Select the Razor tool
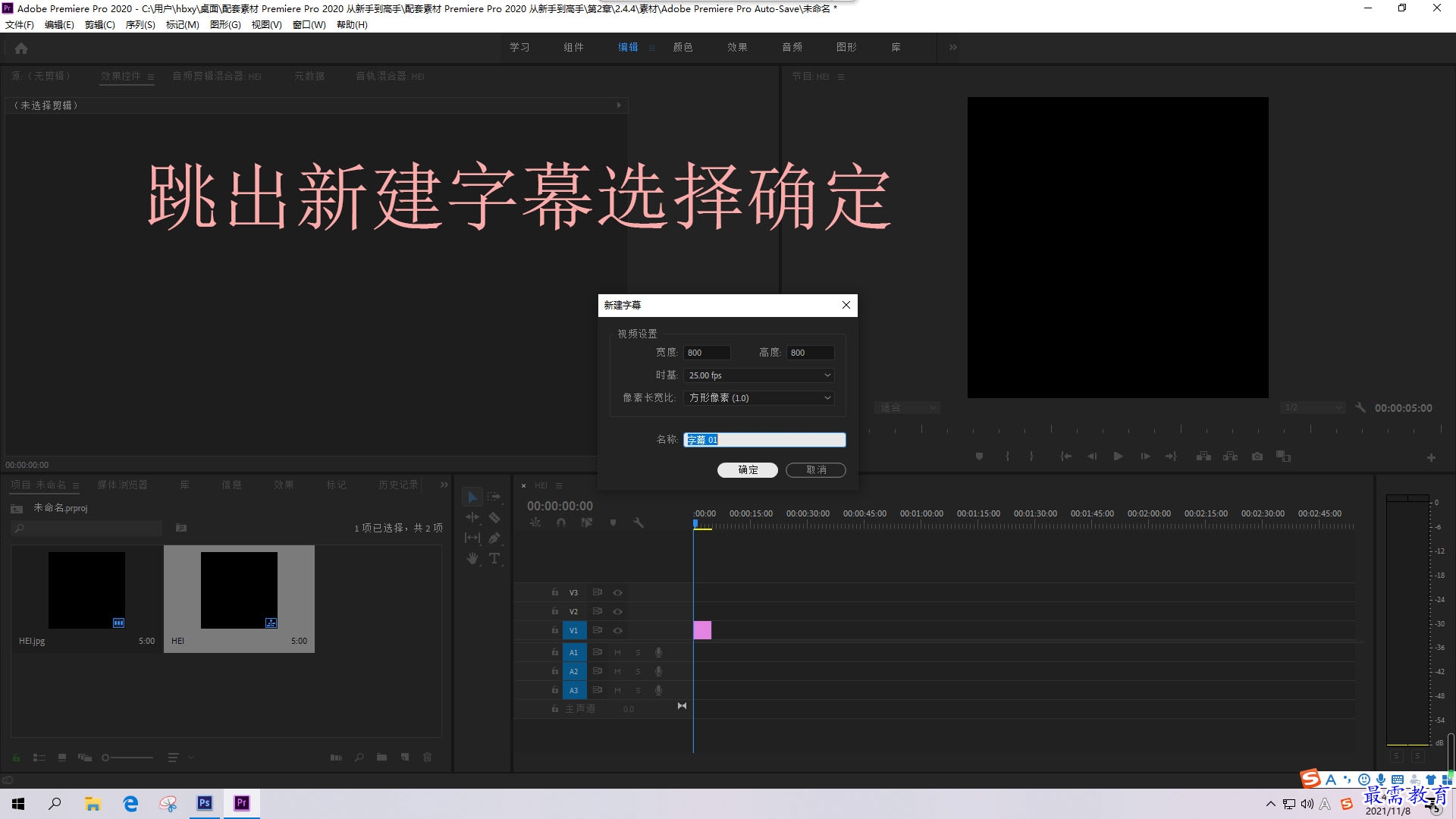 click(494, 517)
